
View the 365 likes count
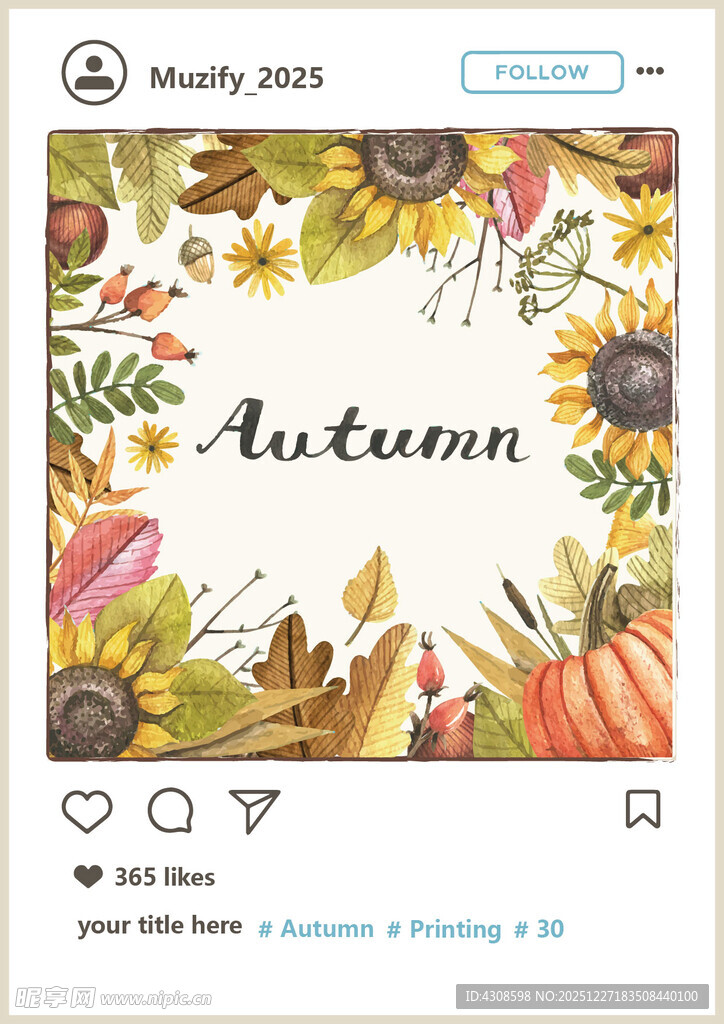point(165,876)
